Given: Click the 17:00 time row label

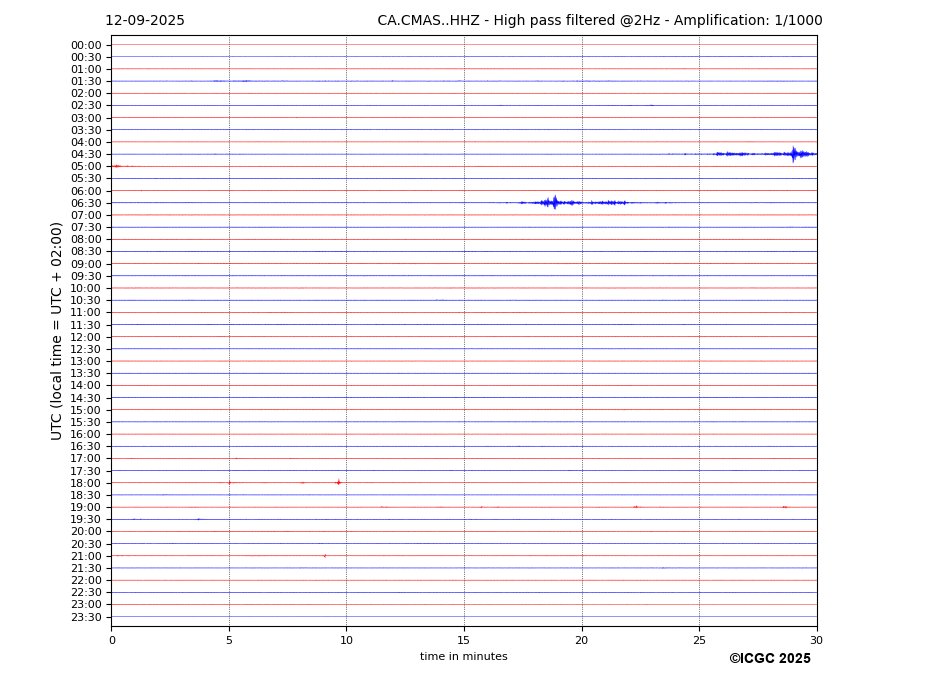Looking at the screenshot, I should tap(86, 459).
